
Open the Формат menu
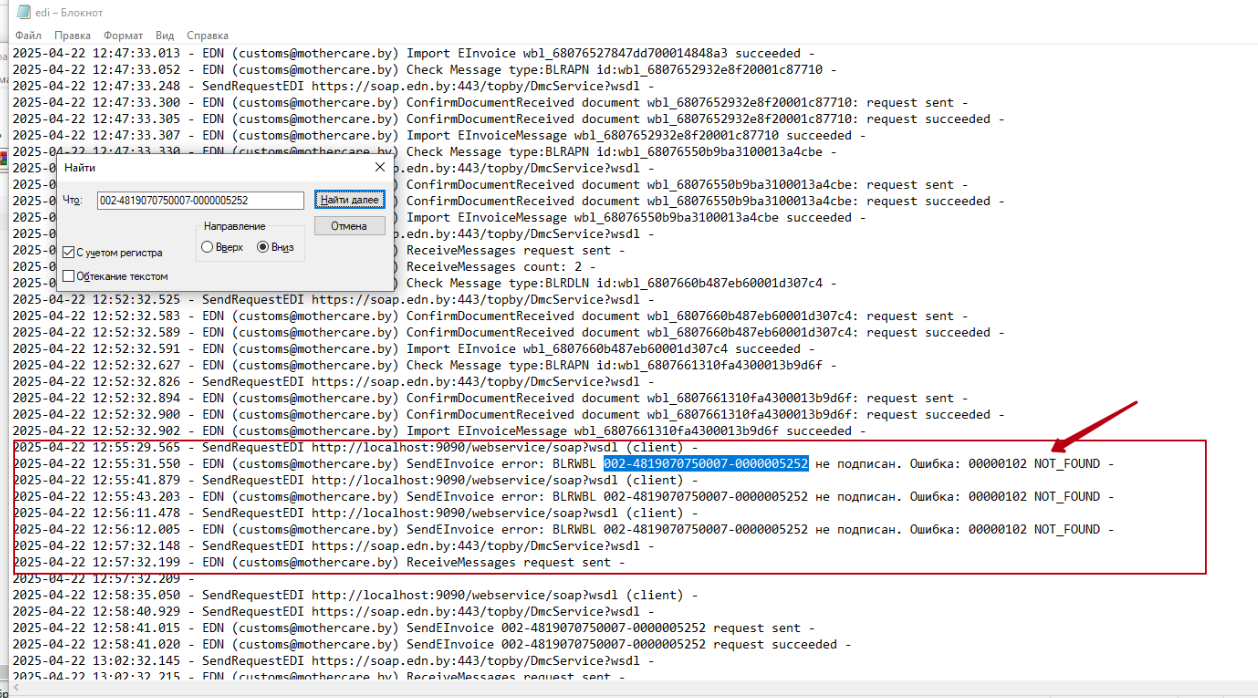point(123,35)
